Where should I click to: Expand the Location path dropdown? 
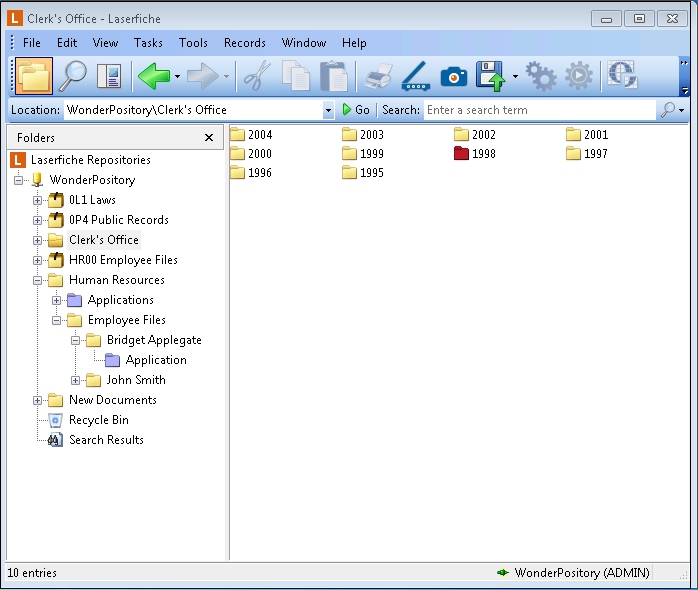point(328,110)
